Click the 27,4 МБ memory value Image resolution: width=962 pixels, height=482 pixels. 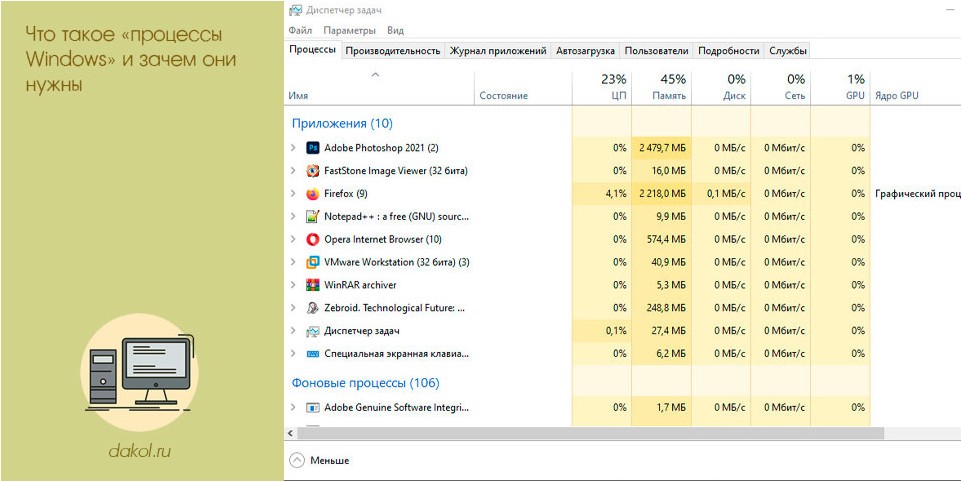[x=669, y=331]
